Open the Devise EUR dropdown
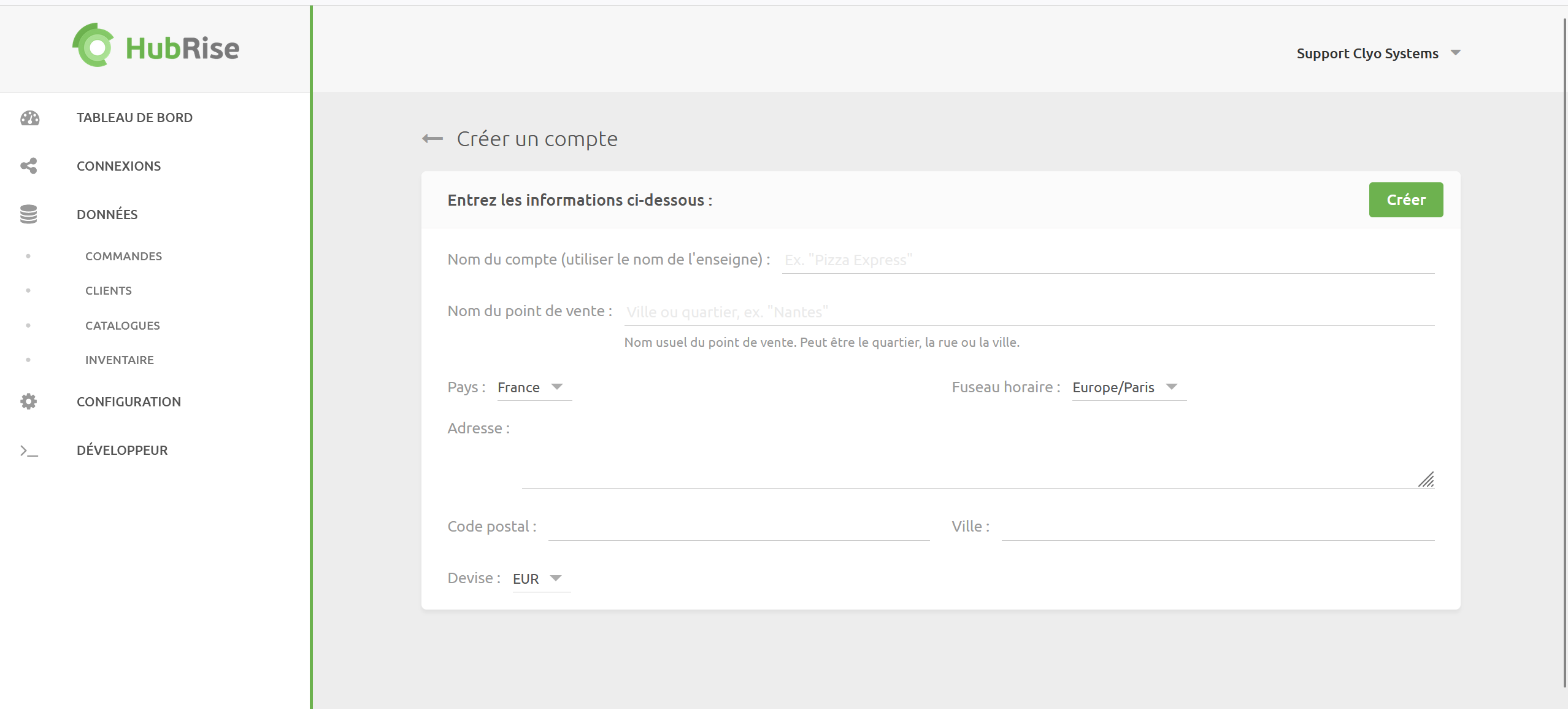Screen dimensions: 1568x709 click(x=540, y=578)
